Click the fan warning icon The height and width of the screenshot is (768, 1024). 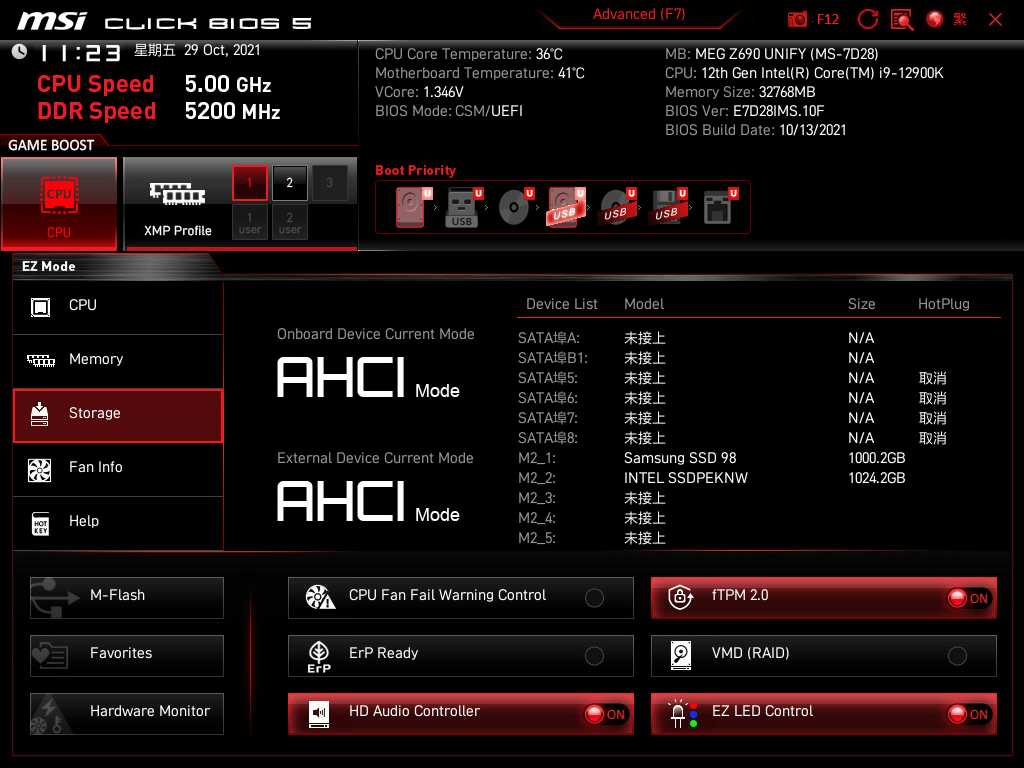click(x=320, y=597)
